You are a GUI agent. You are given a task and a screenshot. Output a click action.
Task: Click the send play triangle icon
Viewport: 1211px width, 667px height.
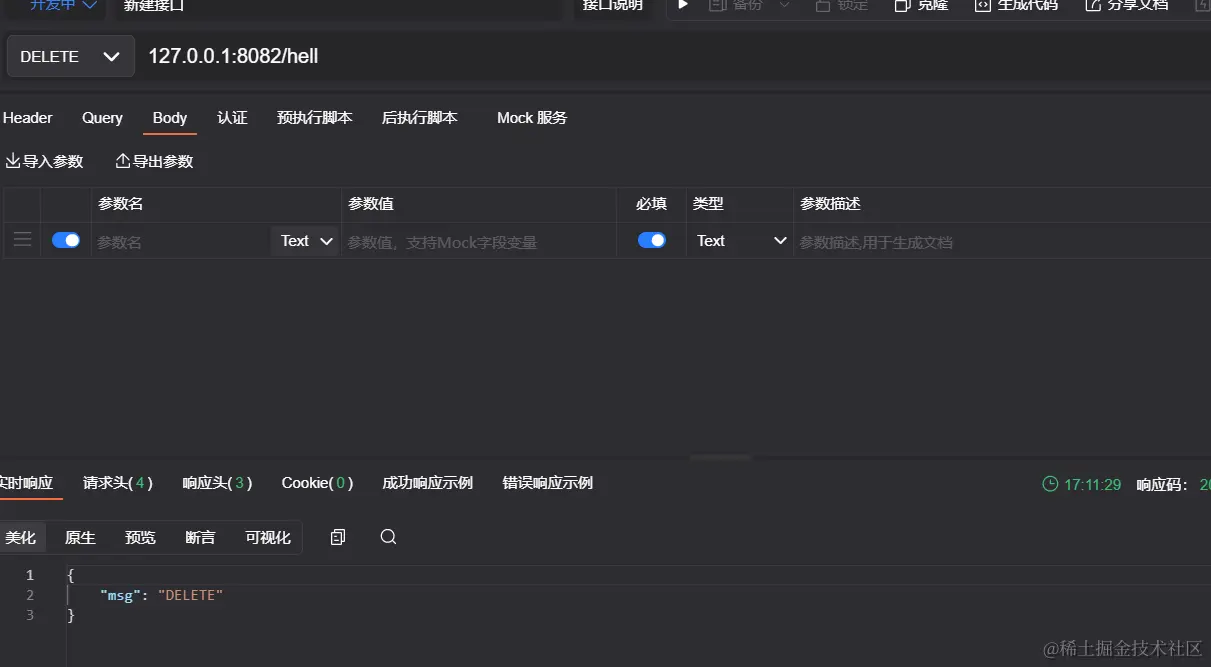pos(683,5)
